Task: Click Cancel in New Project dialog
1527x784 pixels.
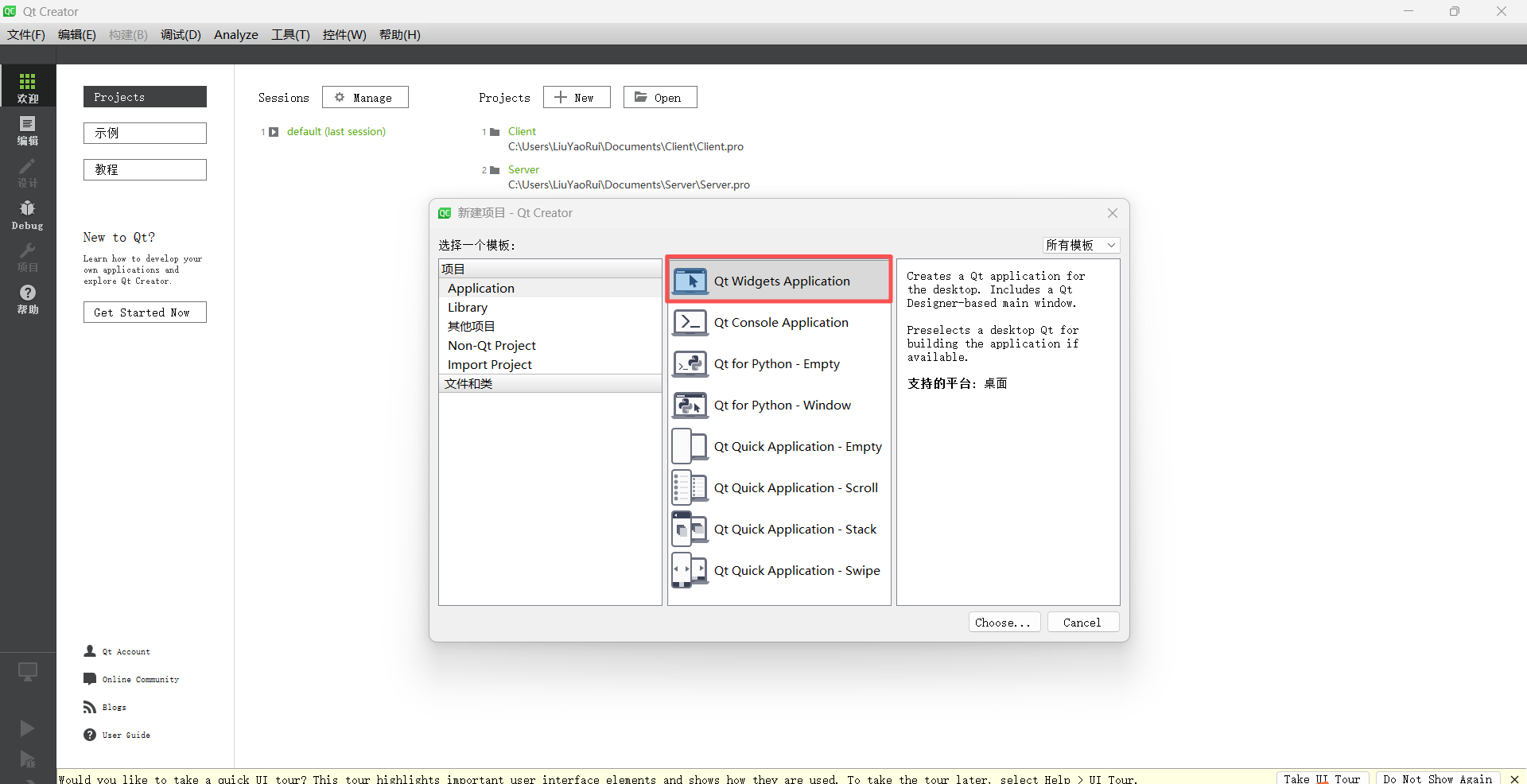Action: (x=1082, y=623)
